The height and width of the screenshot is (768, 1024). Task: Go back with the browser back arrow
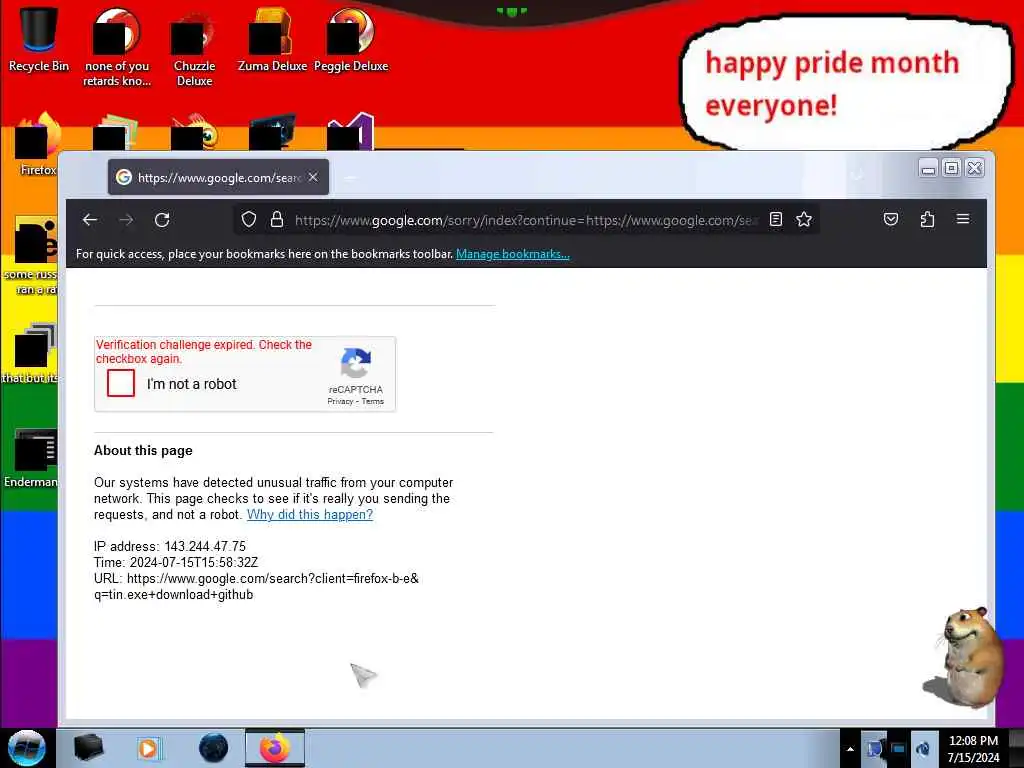[90, 220]
